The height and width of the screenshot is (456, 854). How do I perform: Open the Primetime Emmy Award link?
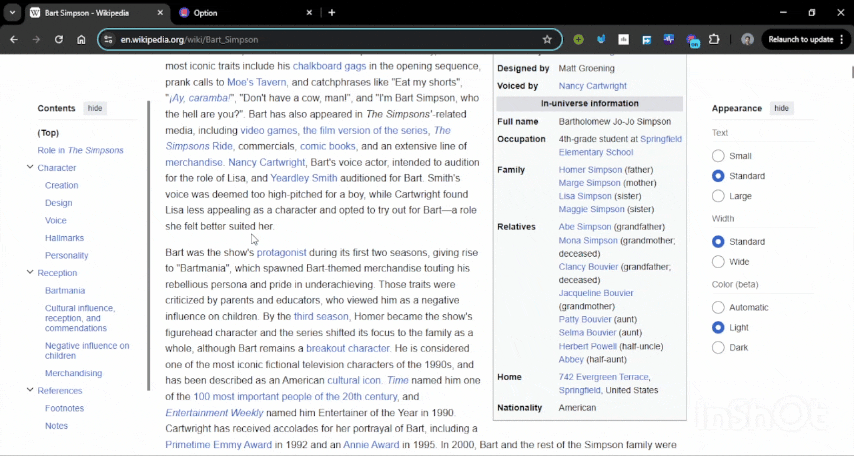(218, 445)
